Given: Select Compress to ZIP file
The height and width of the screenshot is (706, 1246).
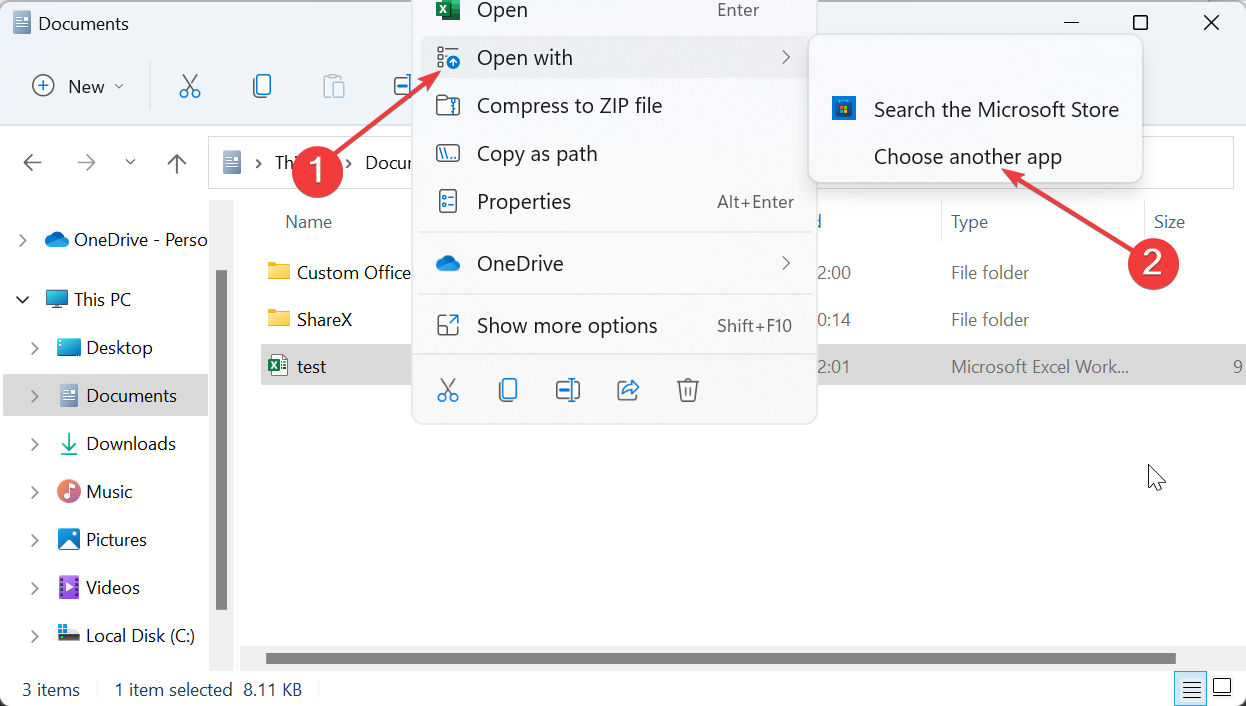Looking at the screenshot, I should 569,106.
